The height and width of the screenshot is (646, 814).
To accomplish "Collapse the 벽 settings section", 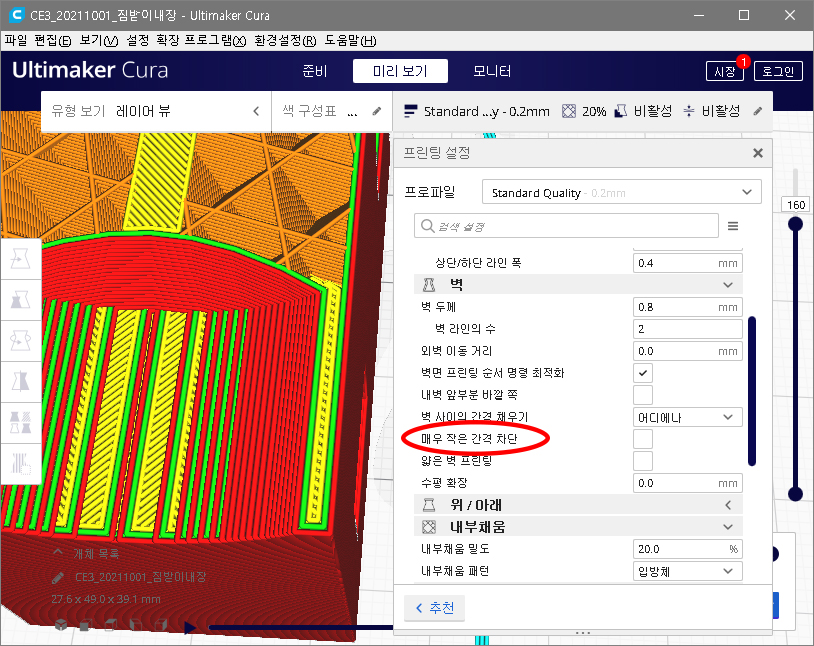I will coord(728,285).
